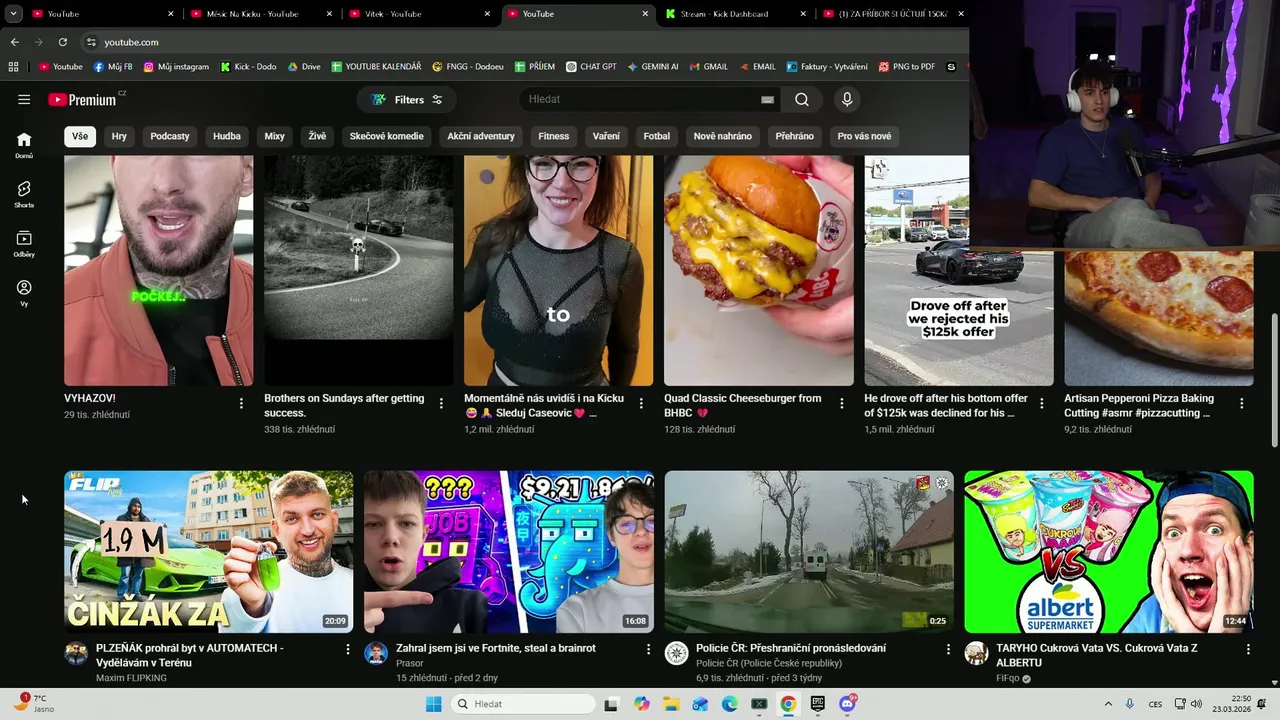Click the magnifier search button

click(x=802, y=99)
